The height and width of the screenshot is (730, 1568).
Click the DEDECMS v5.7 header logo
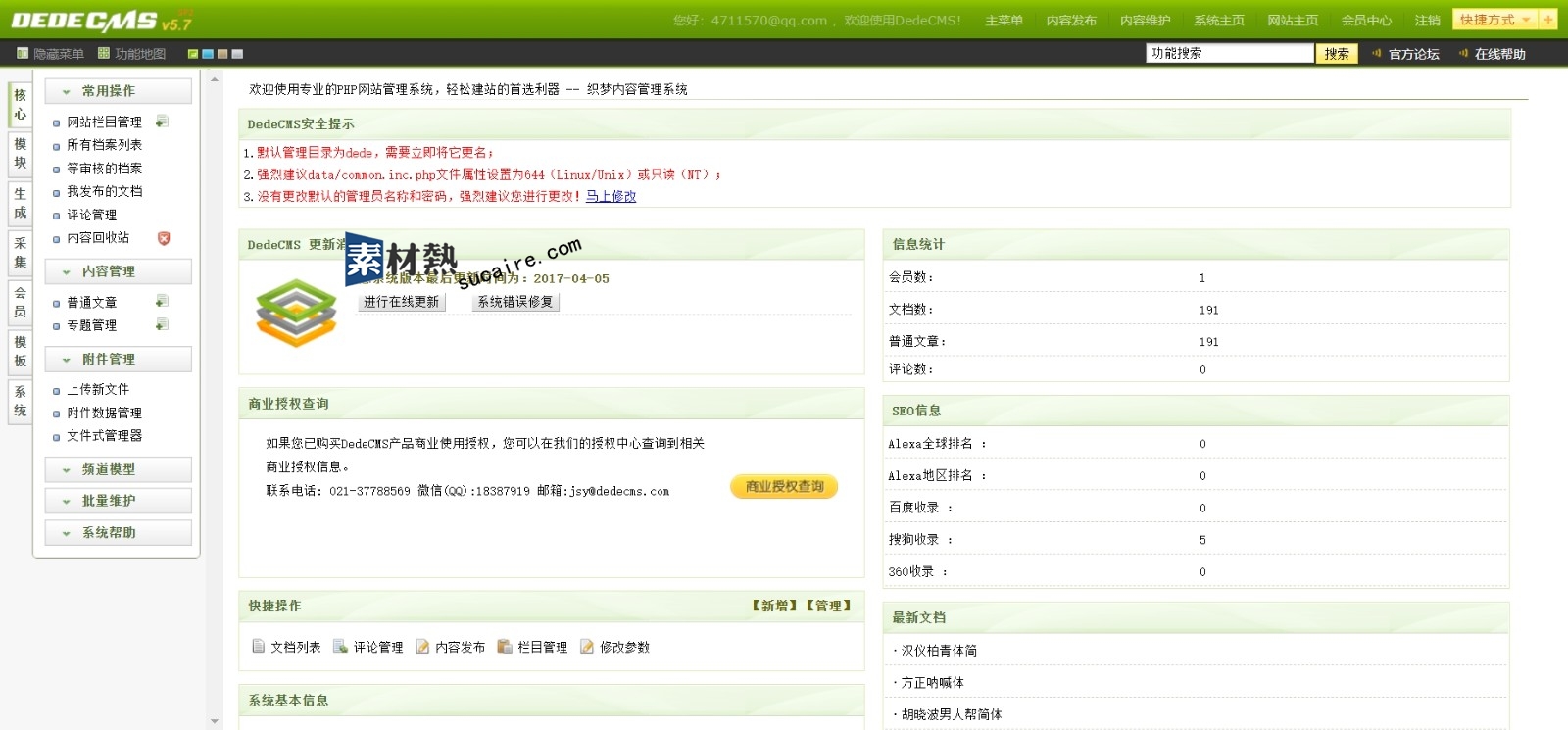pyautogui.click(x=101, y=20)
